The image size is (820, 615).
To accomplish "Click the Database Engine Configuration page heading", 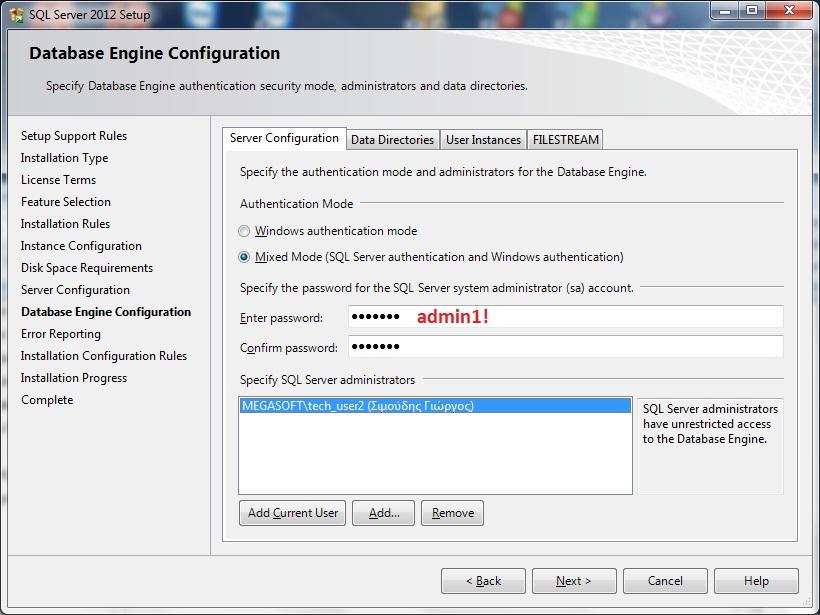I will pyautogui.click(x=155, y=53).
